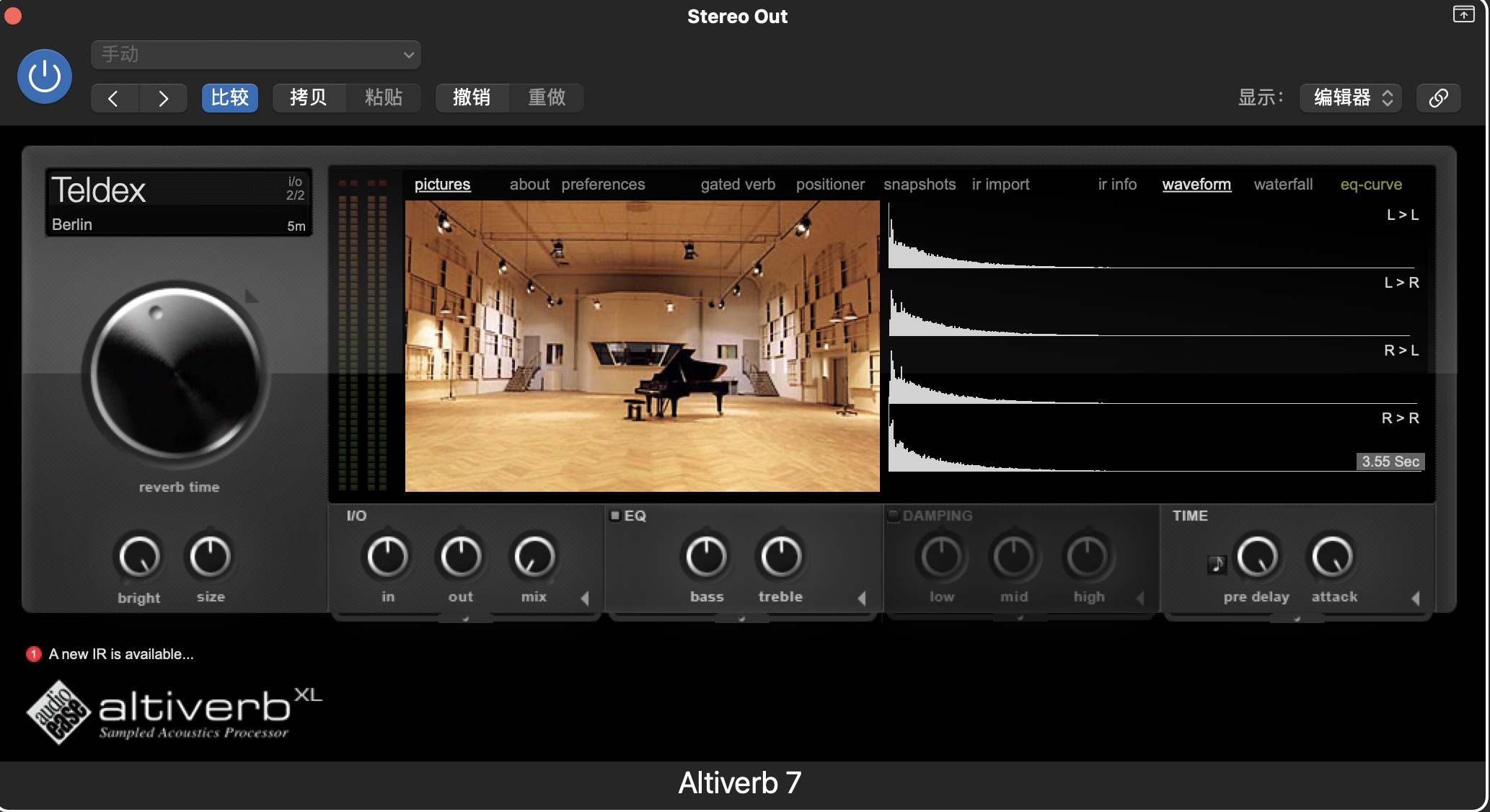Click the low damping knob
The height and width of the screenshot is (812, 1490).
tap(941, 557)
